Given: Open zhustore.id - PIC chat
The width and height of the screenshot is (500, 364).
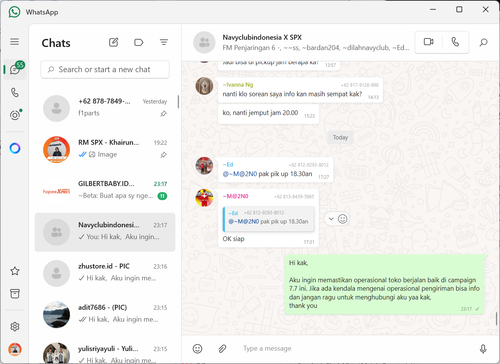Looking at the screenshot, I should click(x=105, y=273).
